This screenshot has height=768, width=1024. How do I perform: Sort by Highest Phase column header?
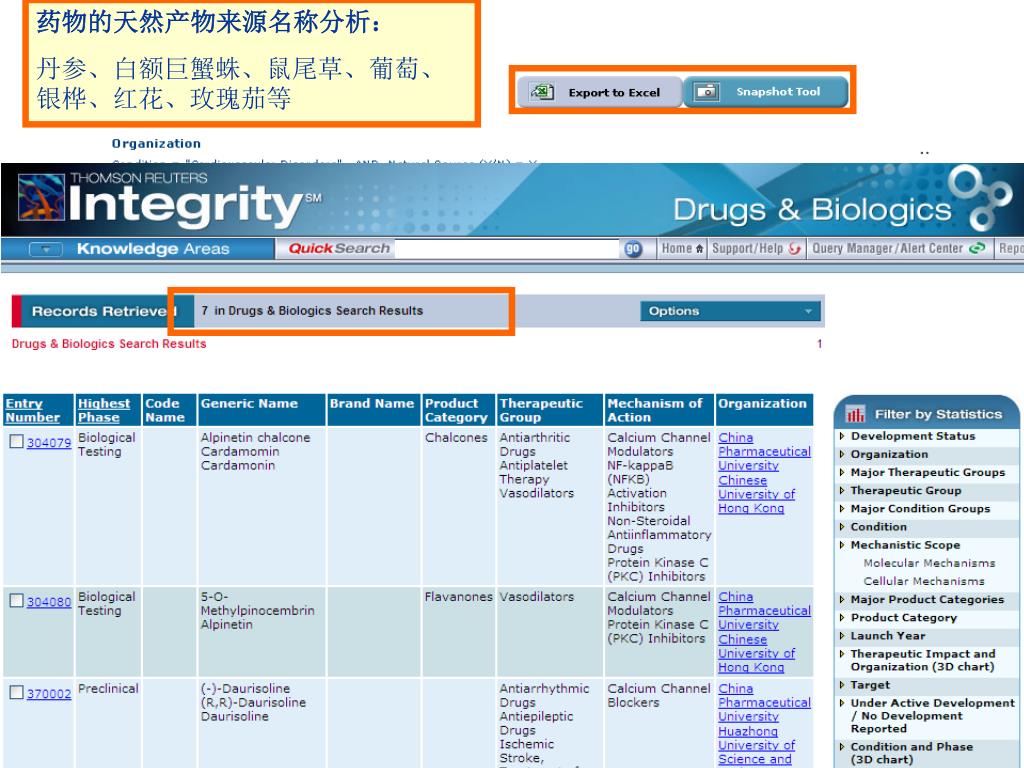click(x=104, y=410)
